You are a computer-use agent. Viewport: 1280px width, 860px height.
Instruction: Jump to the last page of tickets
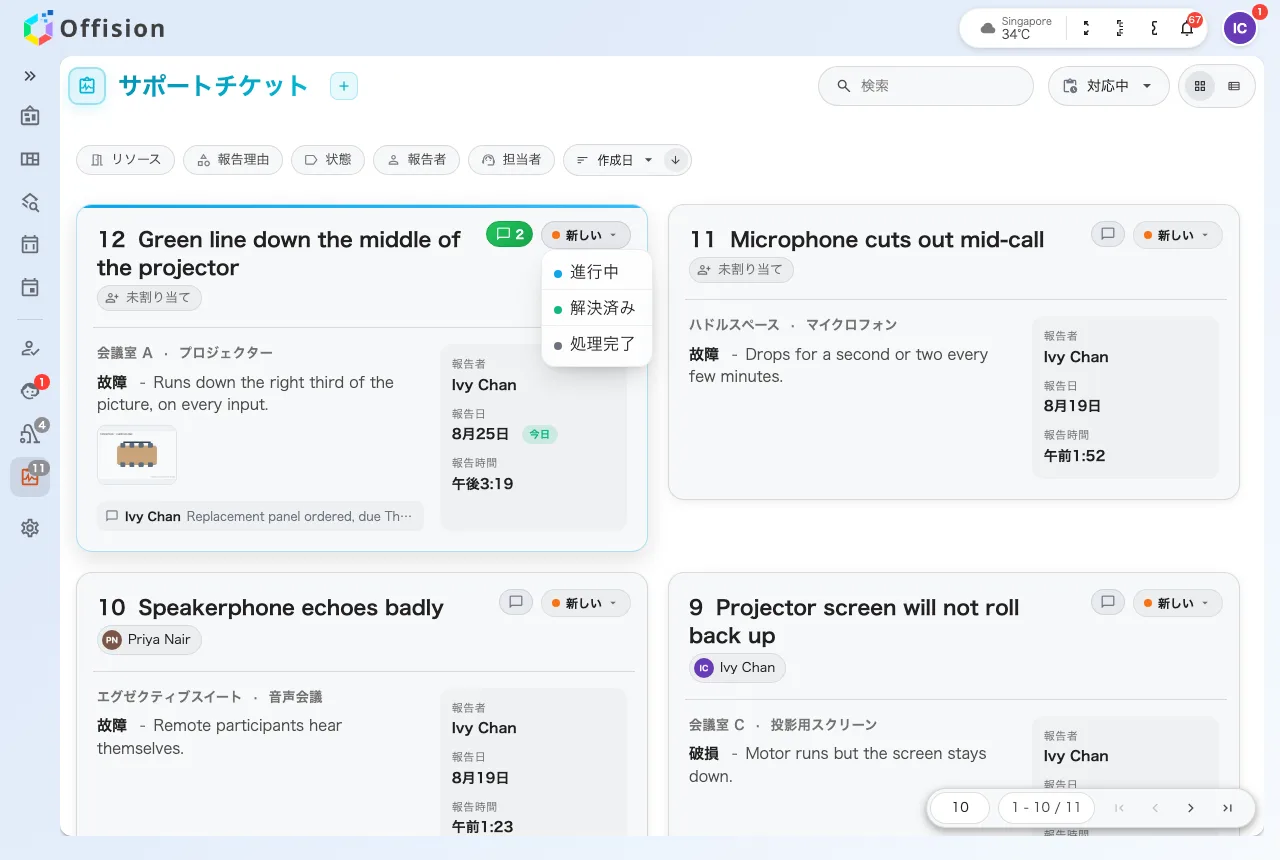pyautogui.click(x=1227, y=808)
